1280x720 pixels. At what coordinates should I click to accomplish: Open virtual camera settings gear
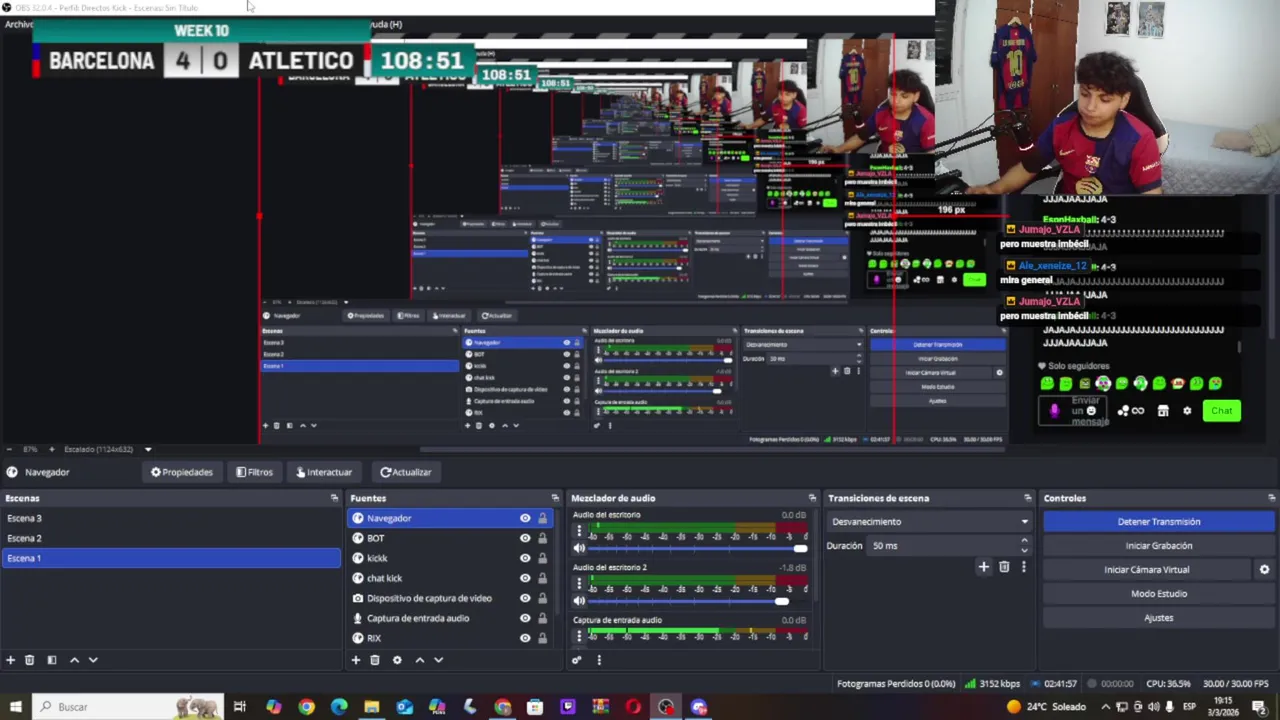(1264, 570)
